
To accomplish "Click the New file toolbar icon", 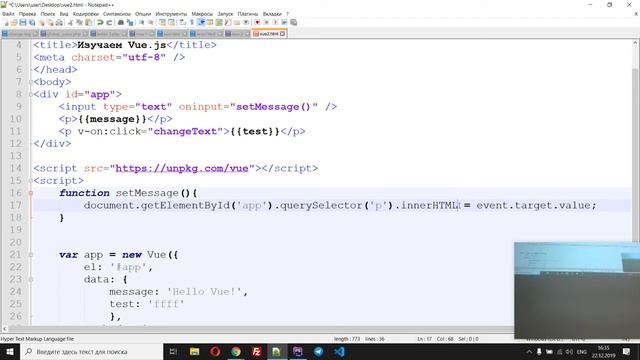I will point(7,22).
